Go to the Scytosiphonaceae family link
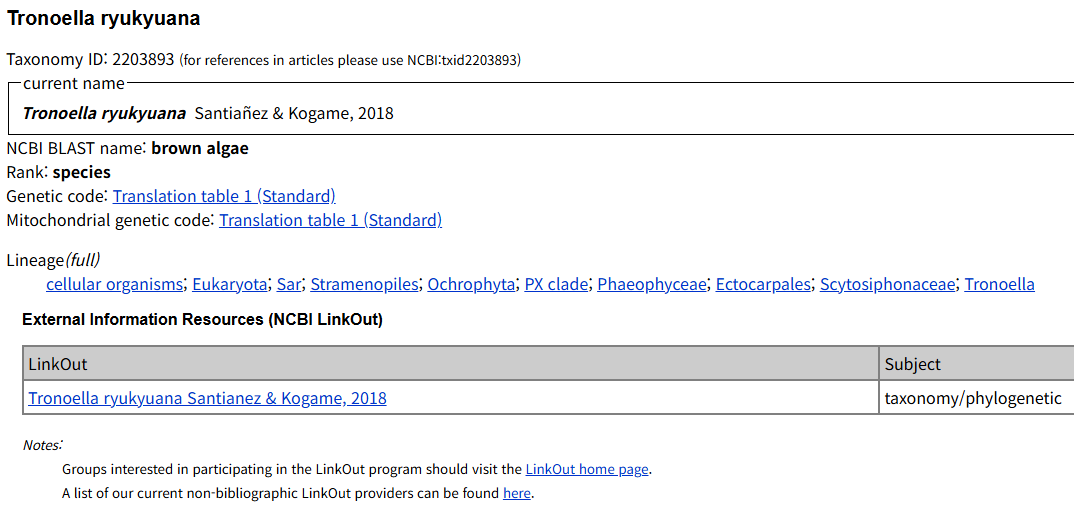Screen dimensions: 1074x510 click(x=887, y=284)
